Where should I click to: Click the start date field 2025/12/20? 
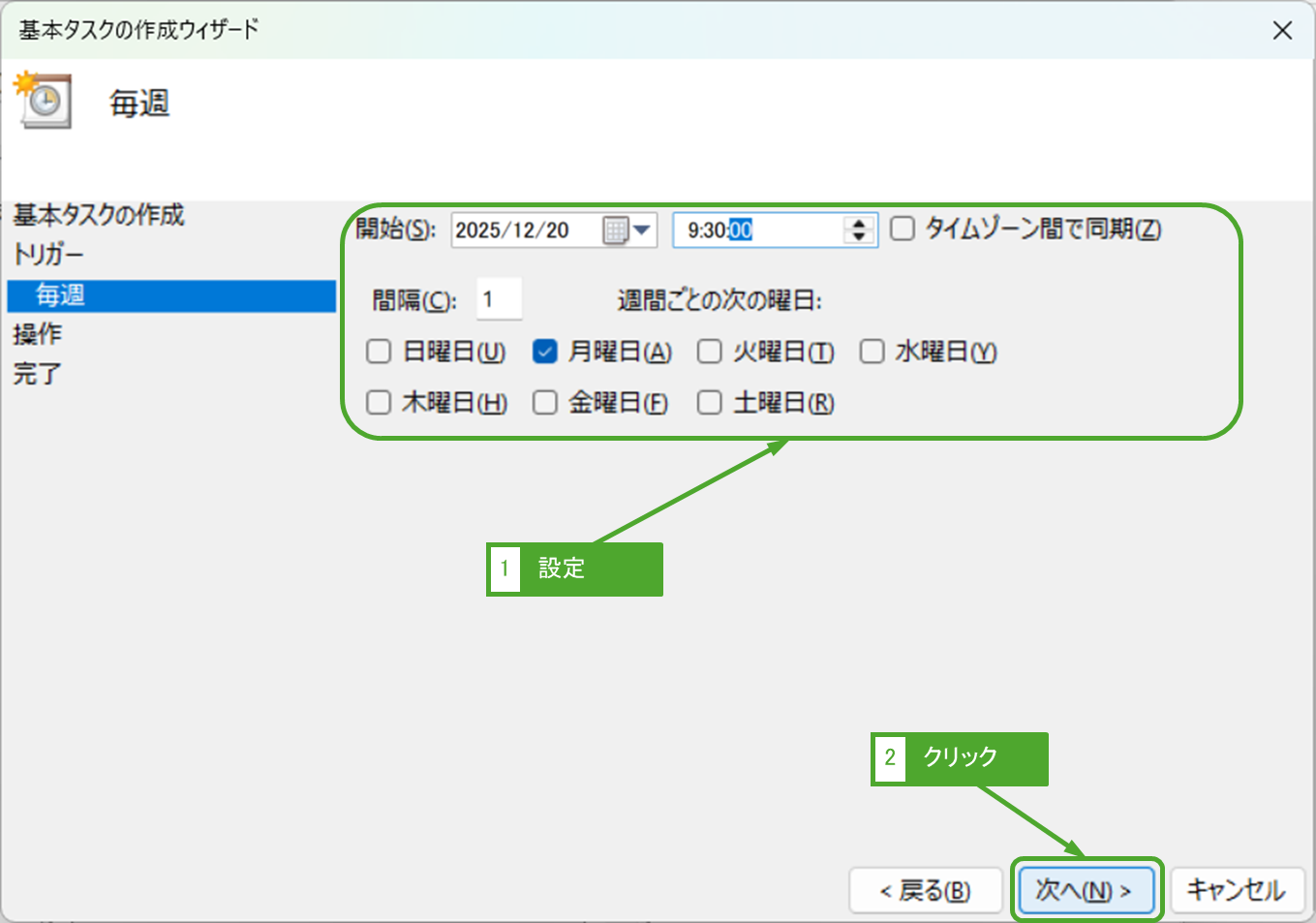tap(523, 231)
